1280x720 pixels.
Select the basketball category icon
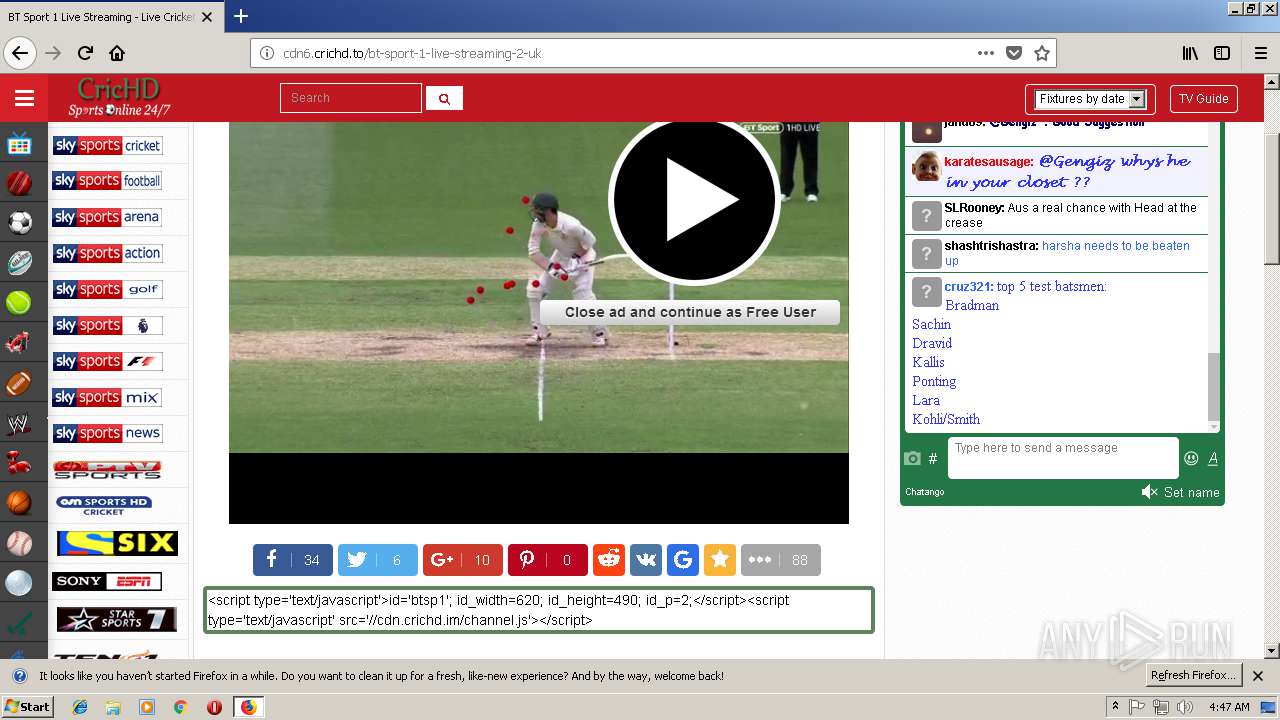click(20, 503)
